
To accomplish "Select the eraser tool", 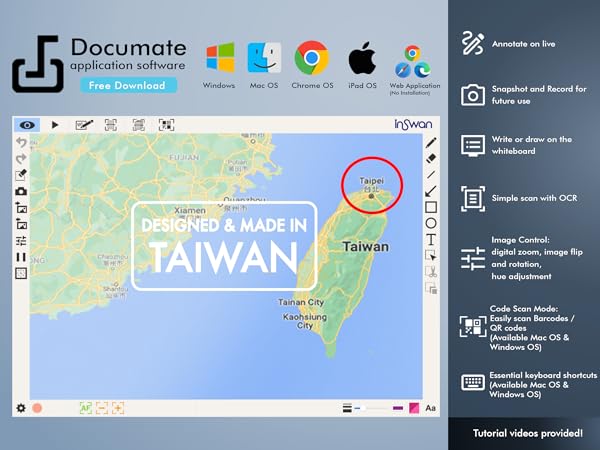I will [x=431, y=158].
